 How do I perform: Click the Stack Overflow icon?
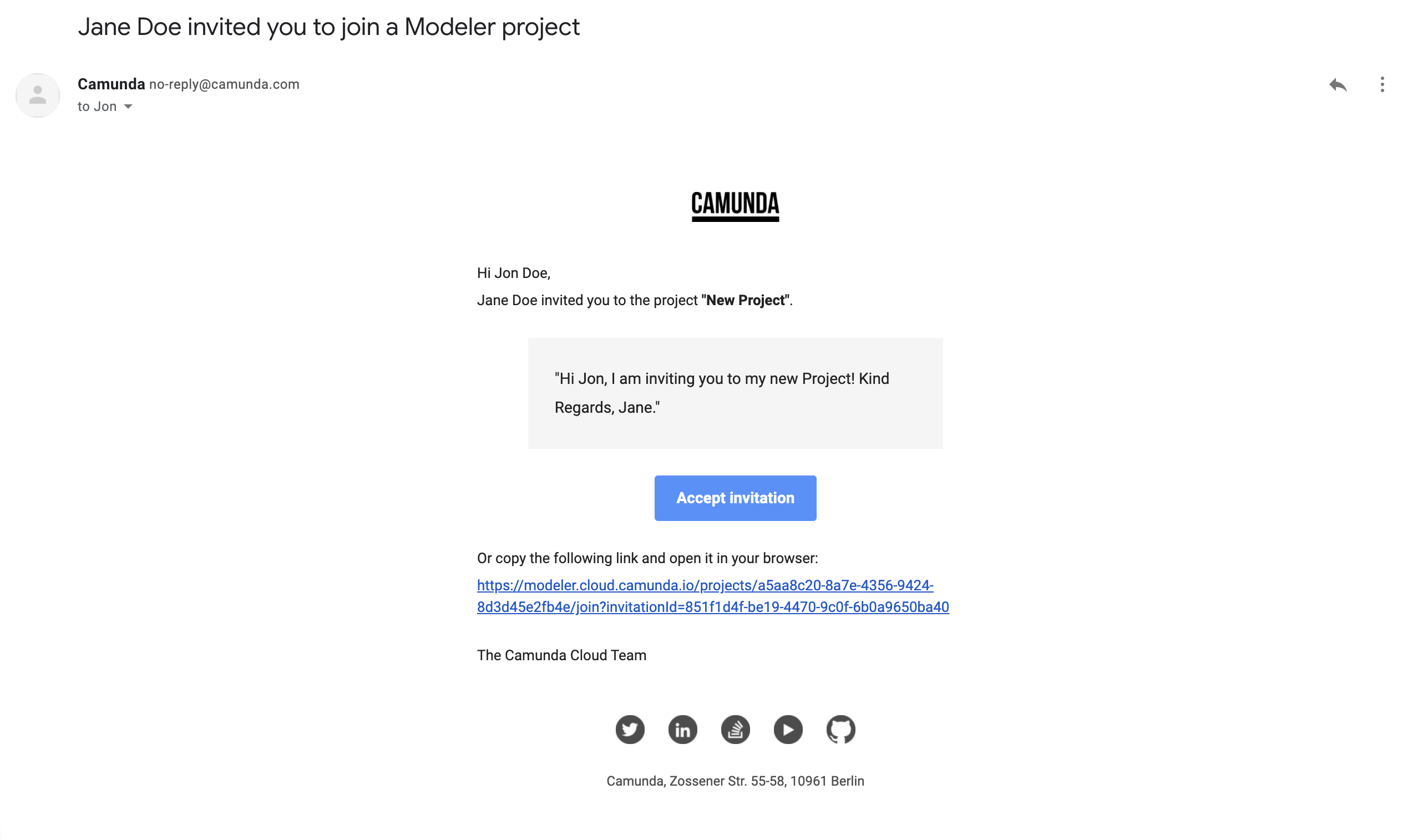[735, 729]
